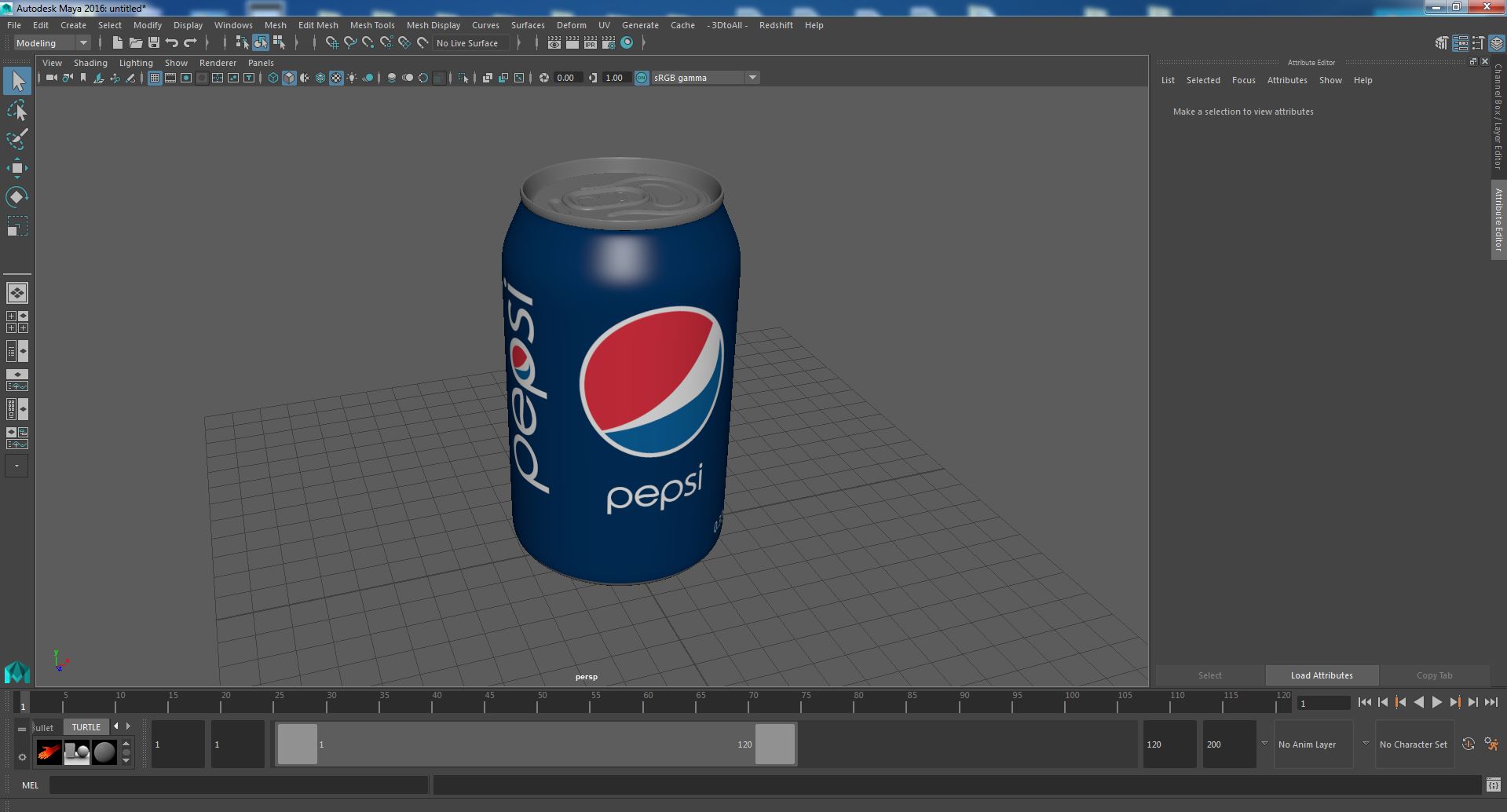Activate the Rotate tool
This screenshot has height=812, width=1507.
point(17,196)
